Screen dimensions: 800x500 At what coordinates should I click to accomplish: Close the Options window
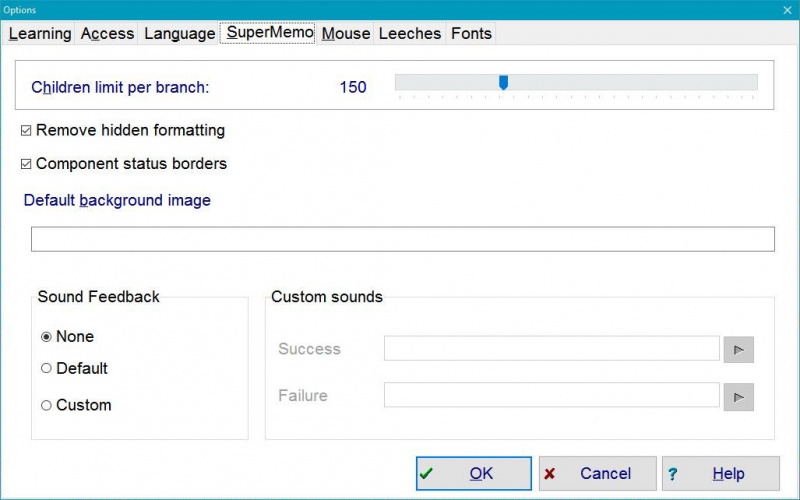click(787, 9)
